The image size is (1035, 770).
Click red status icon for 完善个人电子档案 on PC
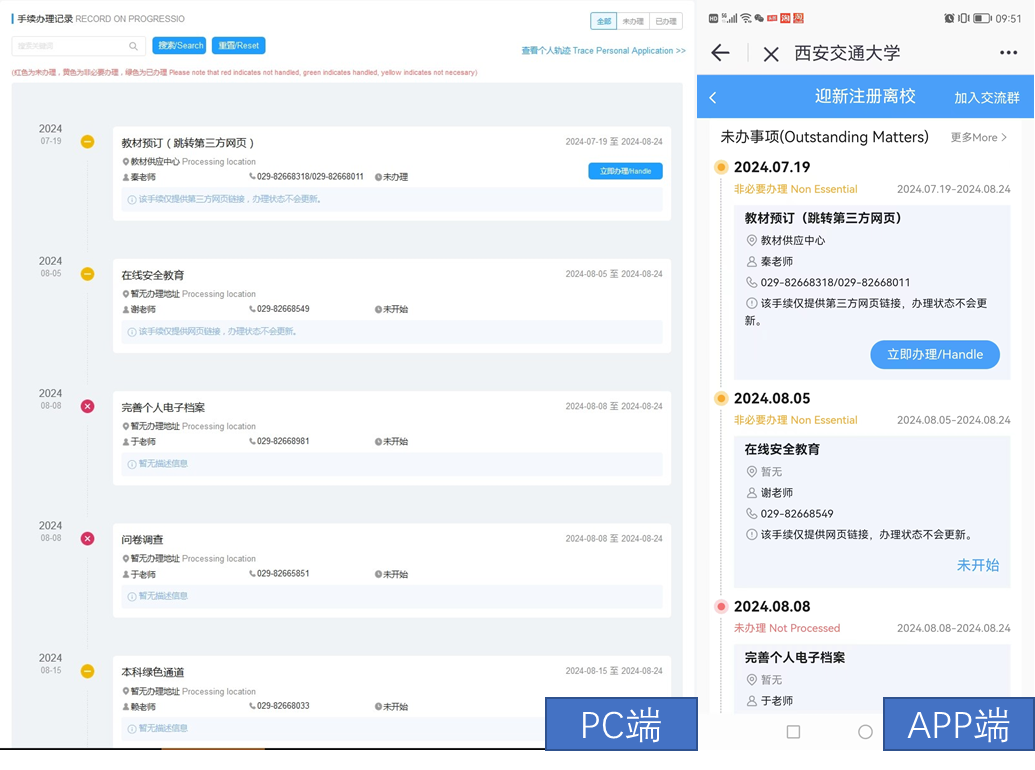(87, 406)
